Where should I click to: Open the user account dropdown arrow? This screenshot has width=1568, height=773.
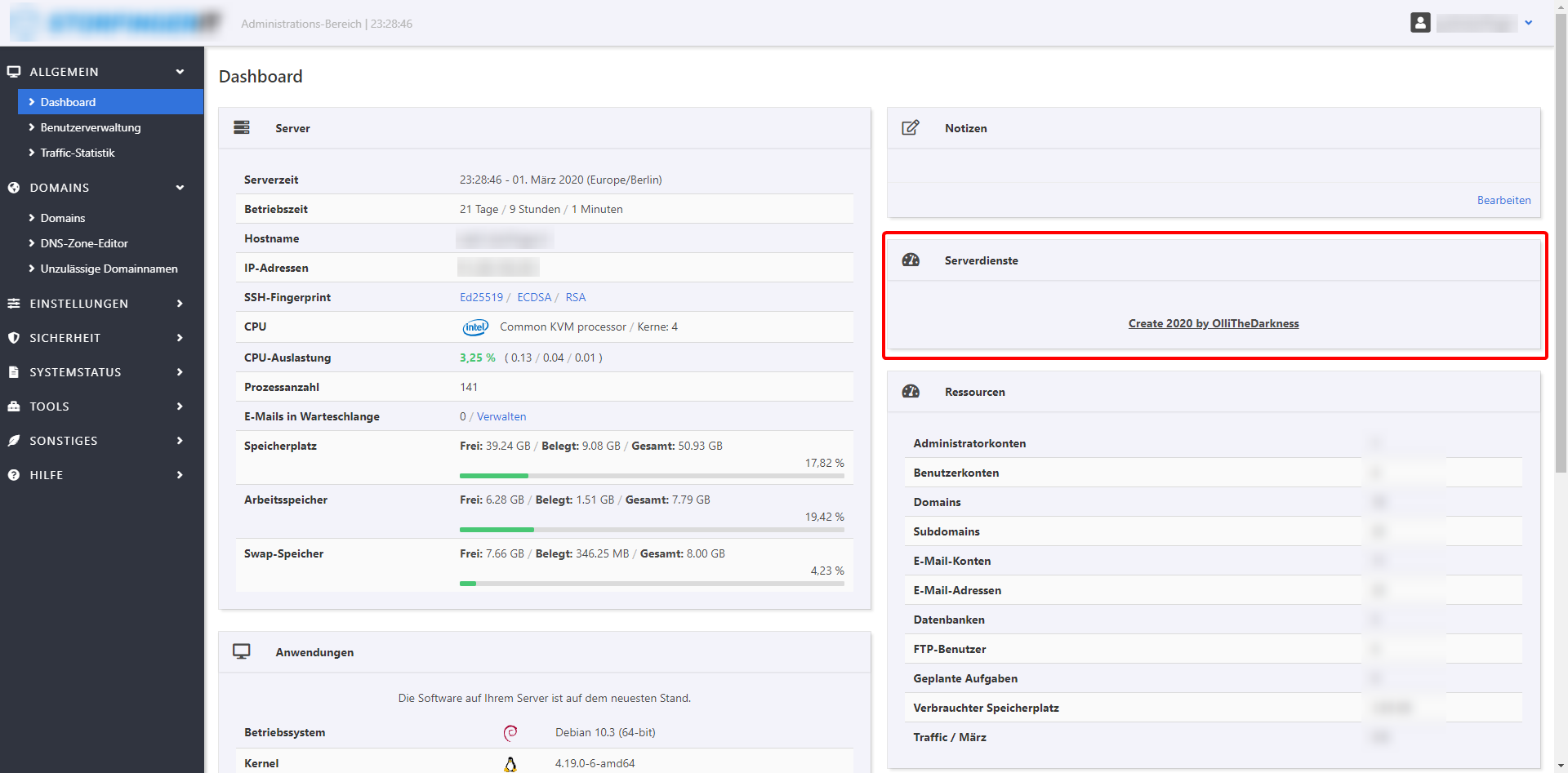pyautogui.click(x=1529, y=23)
